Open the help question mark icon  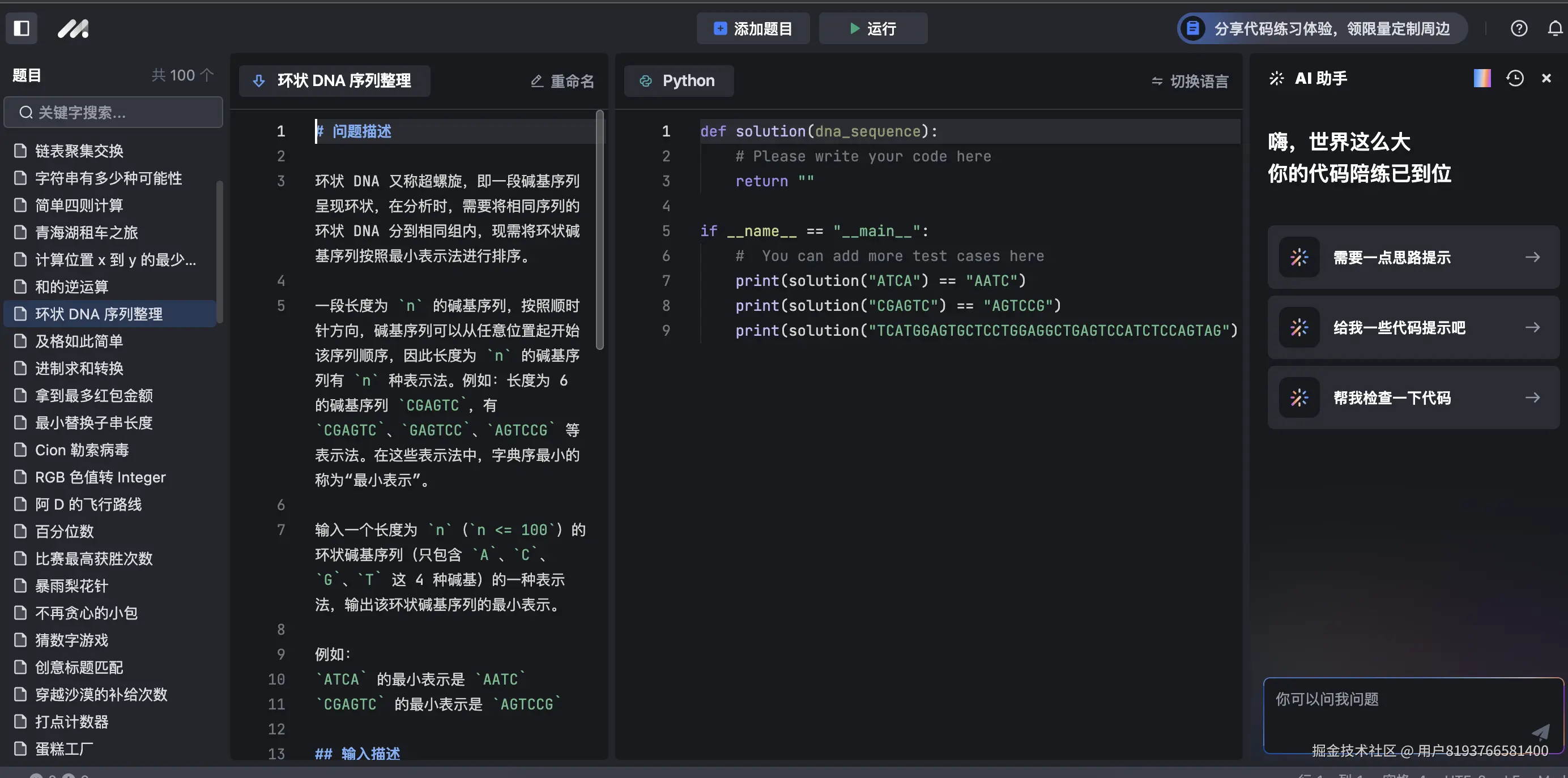point(1519,28)
